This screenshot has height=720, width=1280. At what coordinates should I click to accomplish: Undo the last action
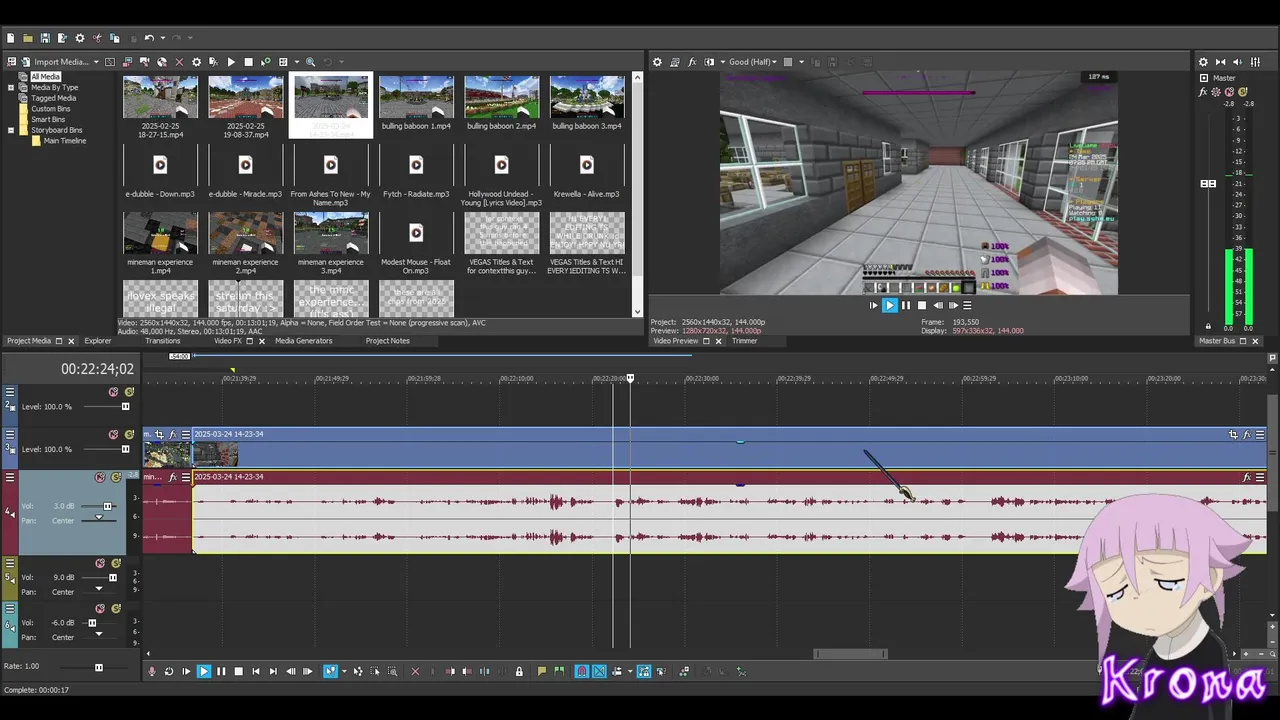(148, 38)
